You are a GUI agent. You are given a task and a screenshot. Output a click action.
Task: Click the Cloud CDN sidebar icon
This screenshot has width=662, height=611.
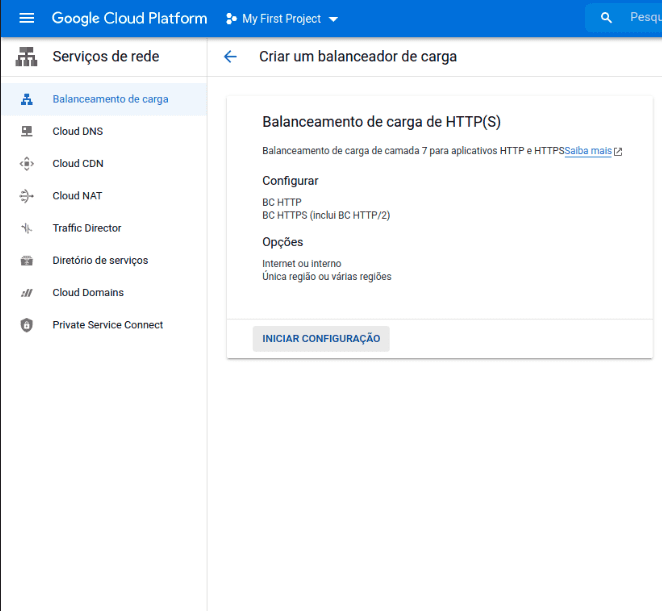point(27,164)
